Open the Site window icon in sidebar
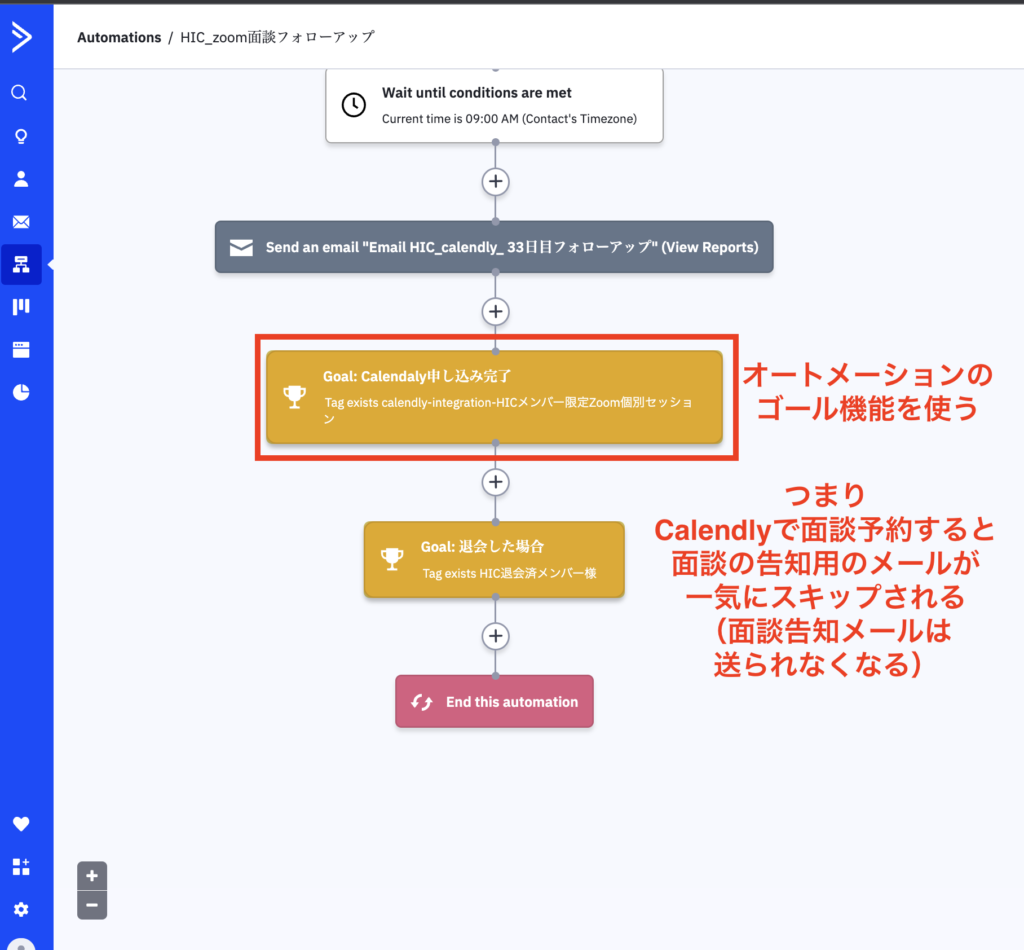 pos(21,349)
